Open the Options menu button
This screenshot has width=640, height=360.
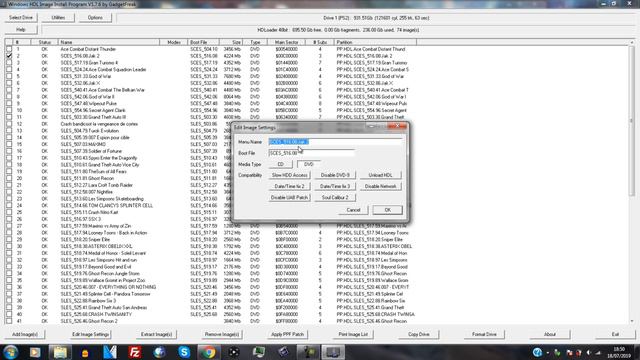click(x=95, y=18)
